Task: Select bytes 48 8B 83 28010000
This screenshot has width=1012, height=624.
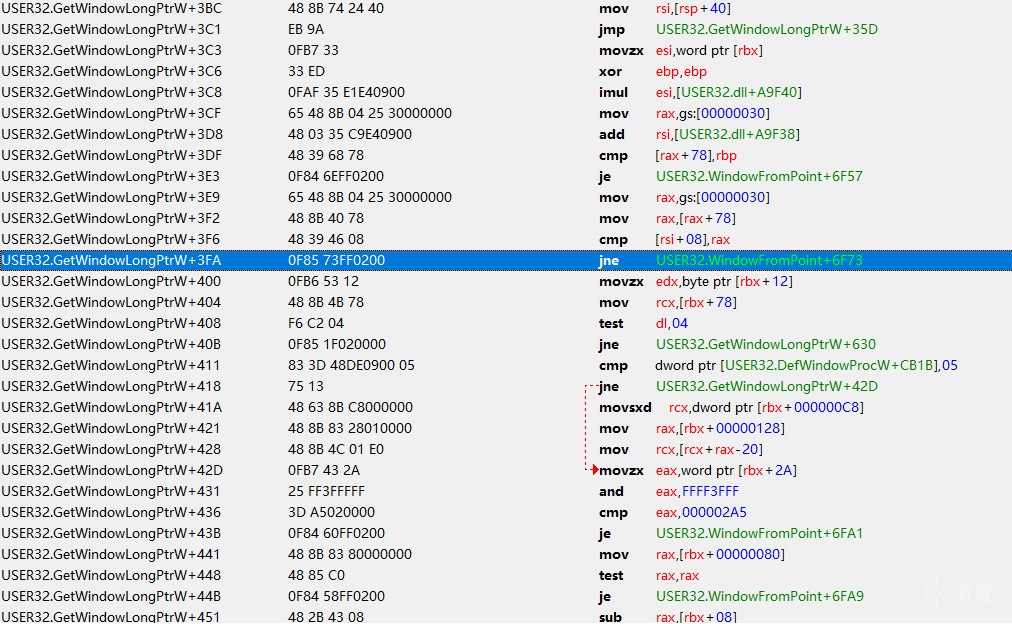Action: click(x=350, y=428)
